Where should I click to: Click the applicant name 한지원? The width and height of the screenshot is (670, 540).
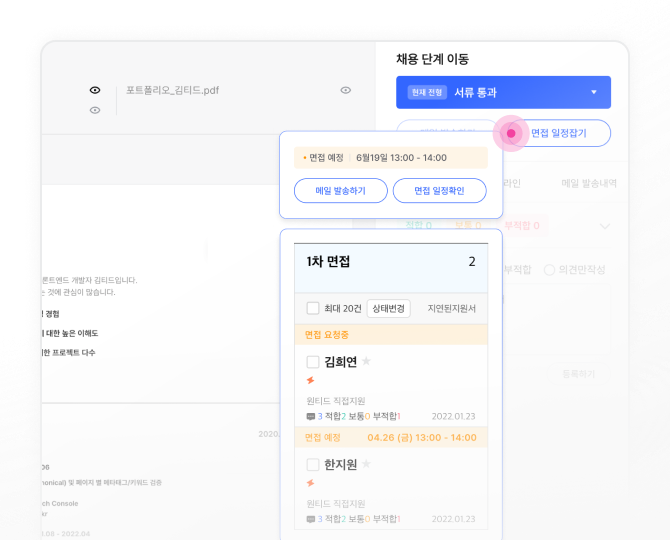(x=341, y=464)
